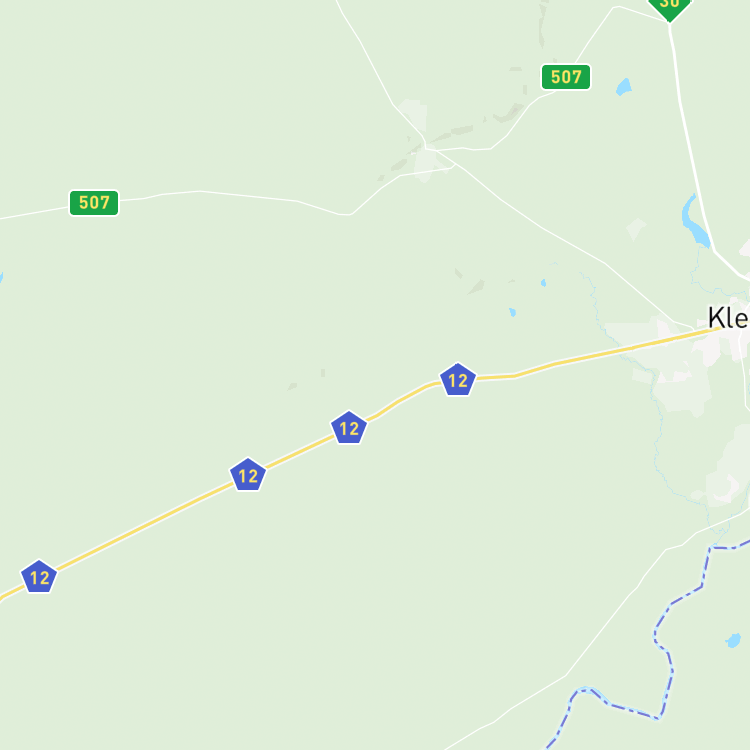The image size is (750, 750).
Task: Click the small blue pond beside the upper 507 shield
Action: click(624, 87)
